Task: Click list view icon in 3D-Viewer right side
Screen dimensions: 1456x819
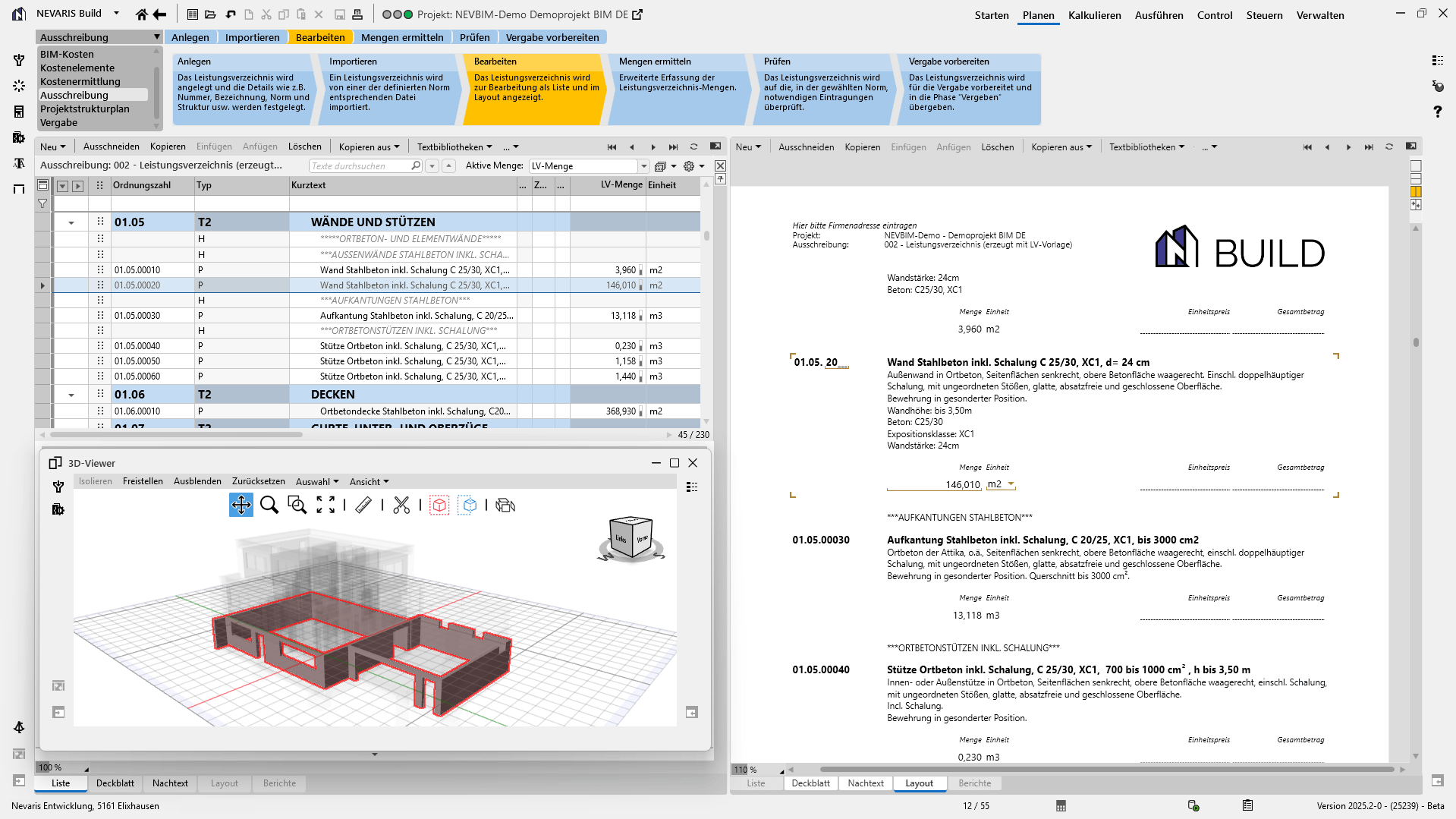Action: pyautogui.click(x=691, y=487)
